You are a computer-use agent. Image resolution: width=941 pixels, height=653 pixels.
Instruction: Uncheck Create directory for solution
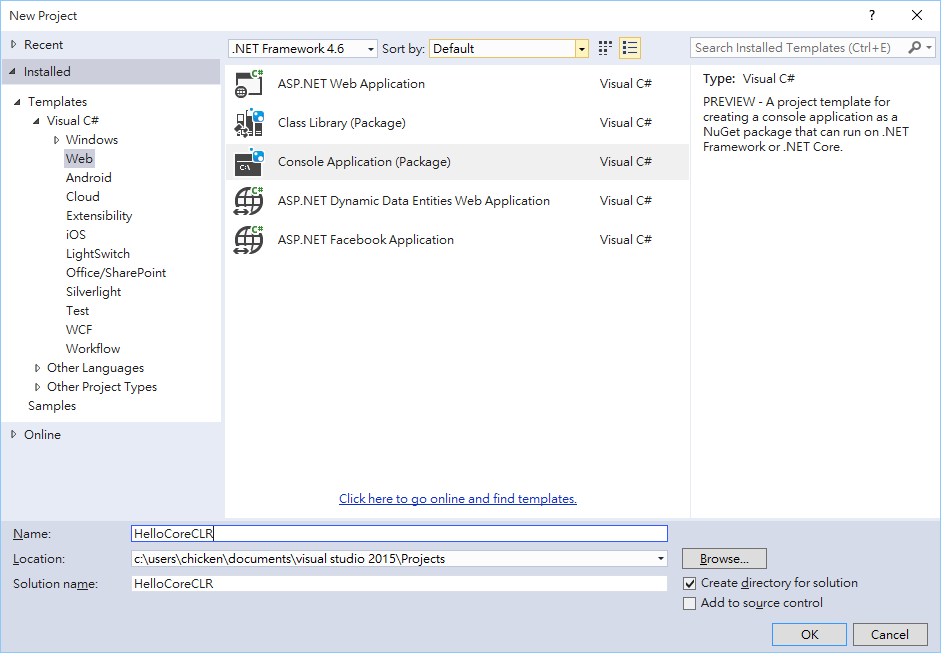[x=689, y=583]
